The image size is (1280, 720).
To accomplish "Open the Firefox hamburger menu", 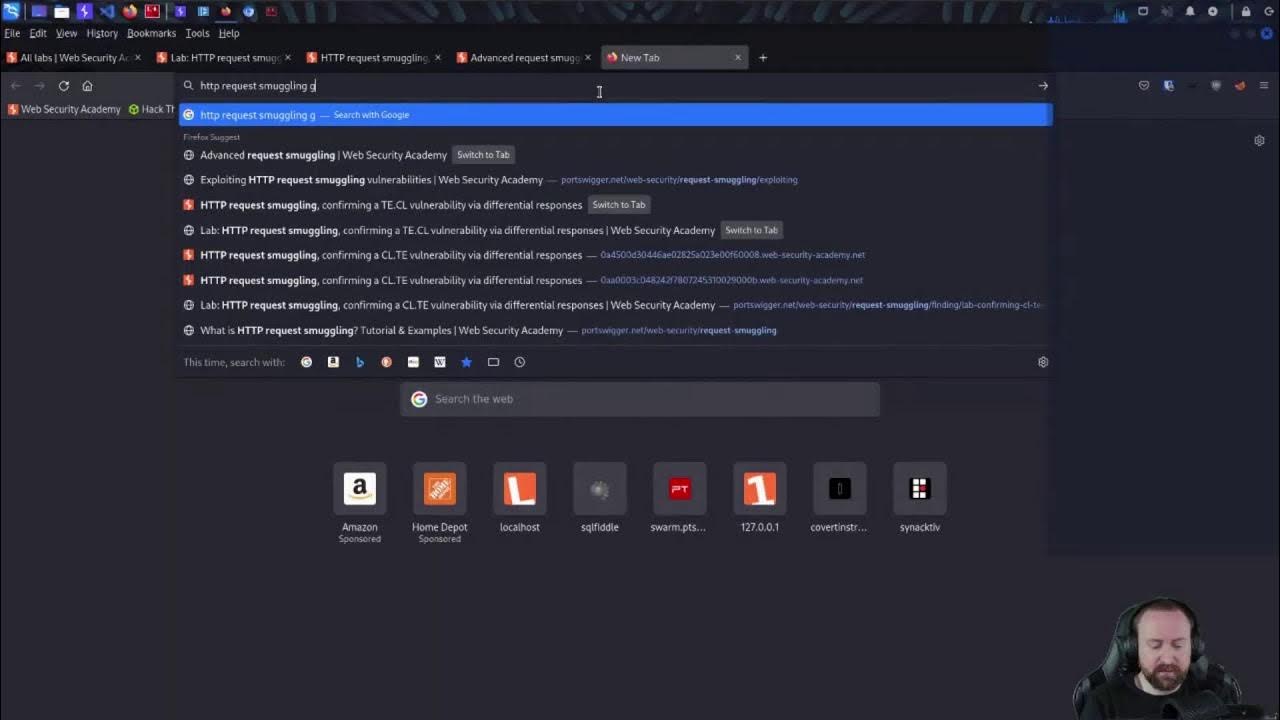I will pyautogui.click(x=1264, y=86).
